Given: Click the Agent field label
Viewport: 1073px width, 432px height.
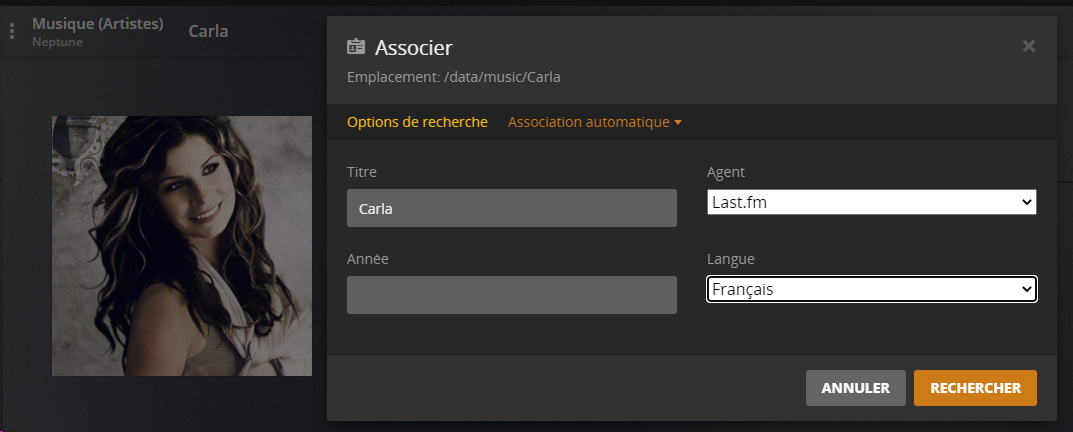Looking at the screenshot, I should pyautogui.click(x=726, y=172).
